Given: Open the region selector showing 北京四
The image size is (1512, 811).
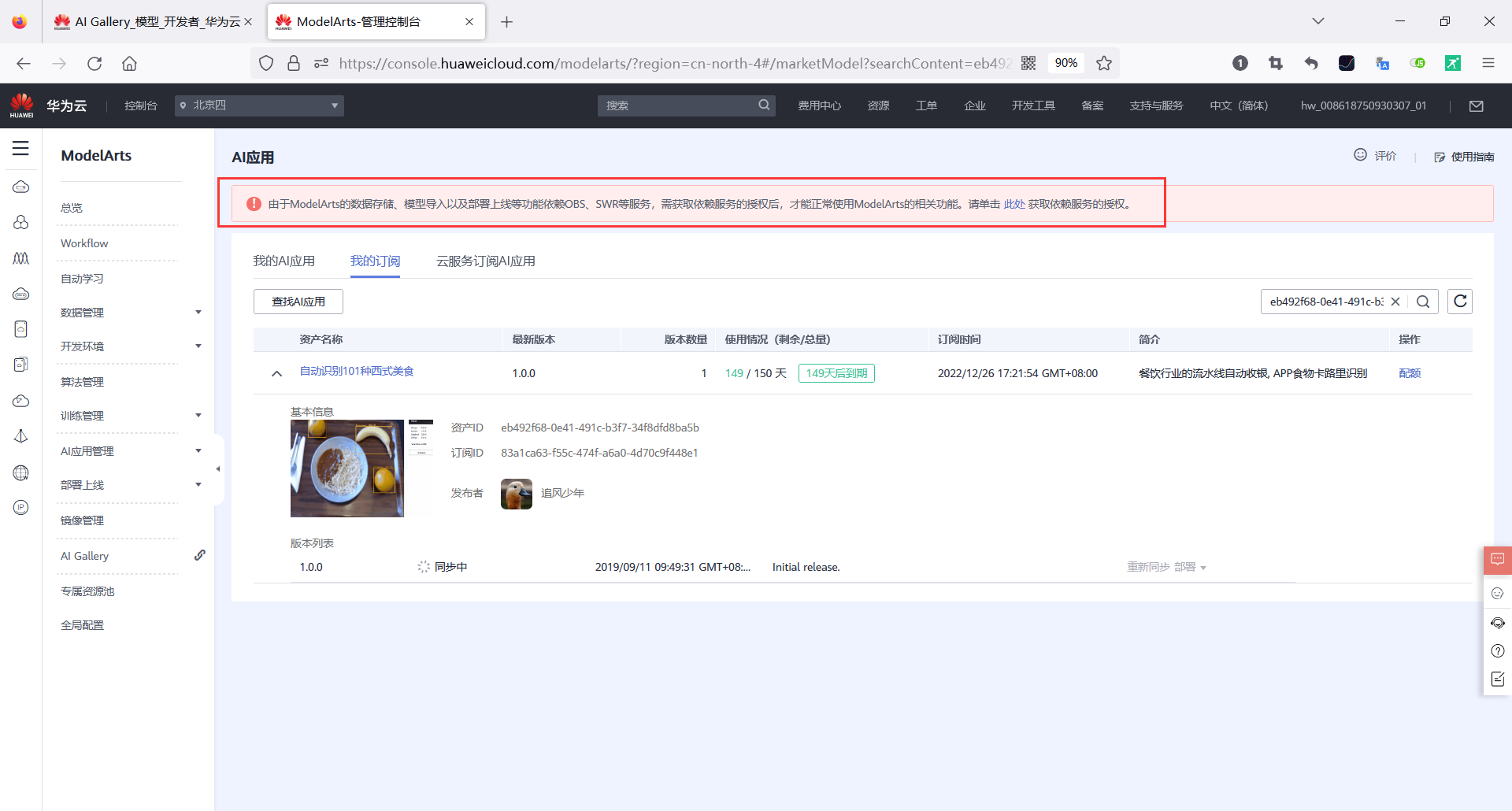Looking at the screenshot, I should point(259,106).
